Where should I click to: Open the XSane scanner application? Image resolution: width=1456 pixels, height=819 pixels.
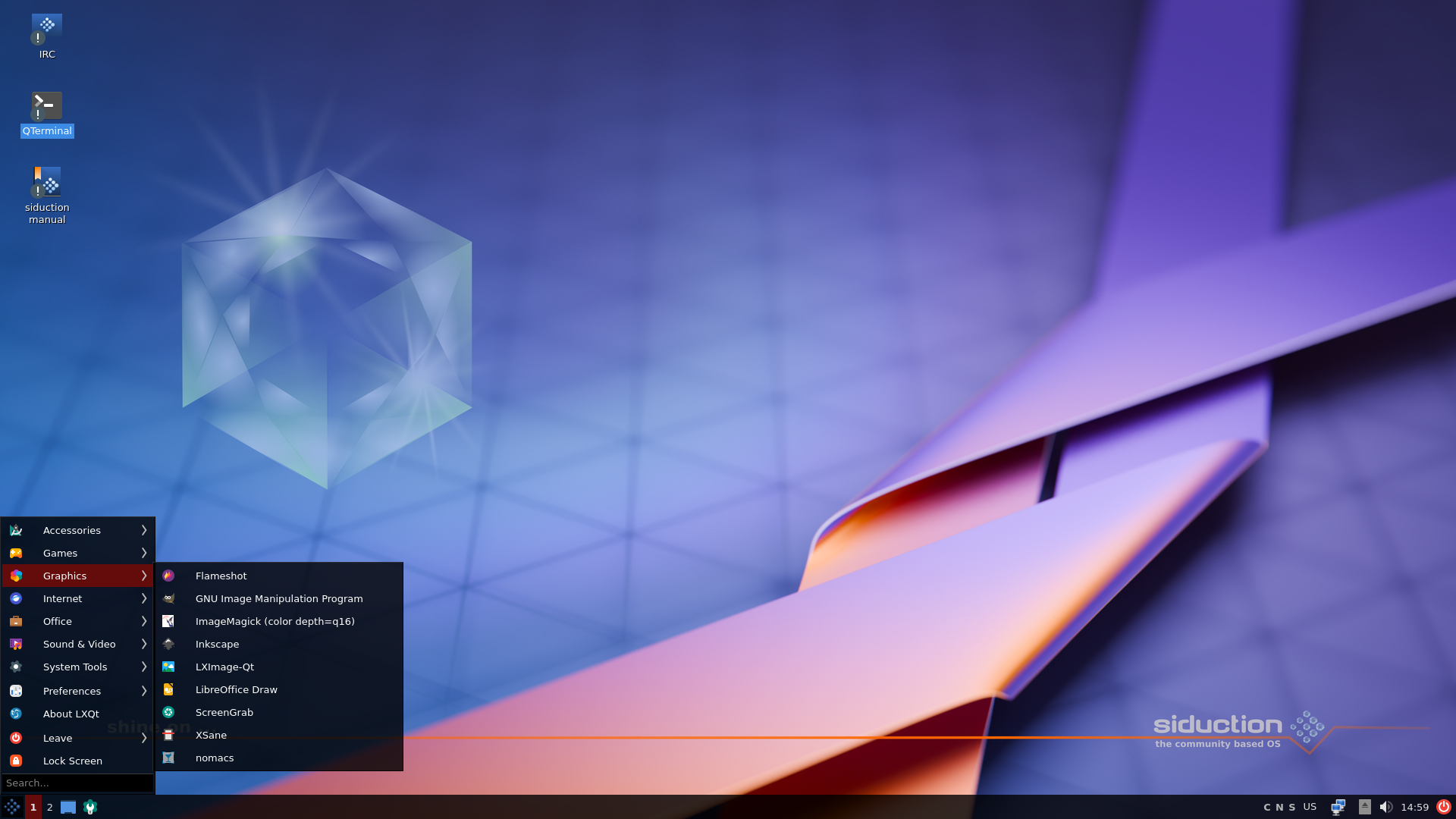pos(278,735)
